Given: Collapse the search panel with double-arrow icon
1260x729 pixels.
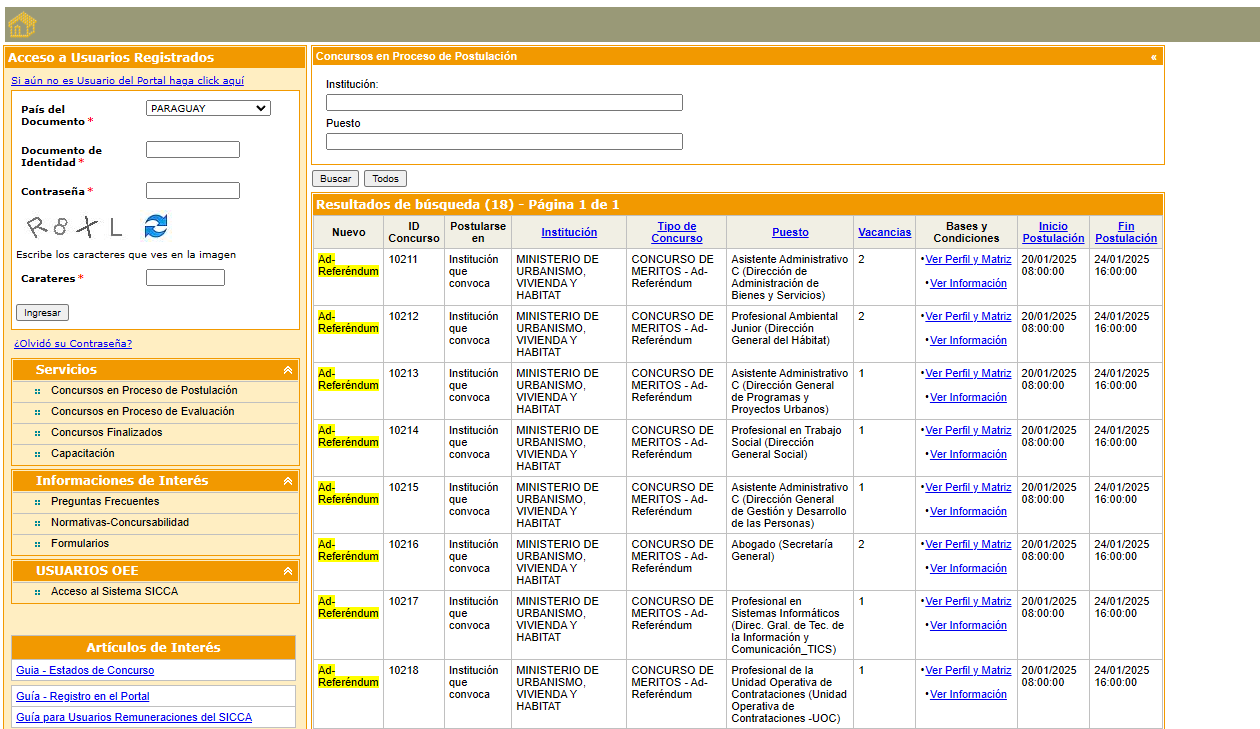Looking at the screenshot, I should pos(1153,57).
